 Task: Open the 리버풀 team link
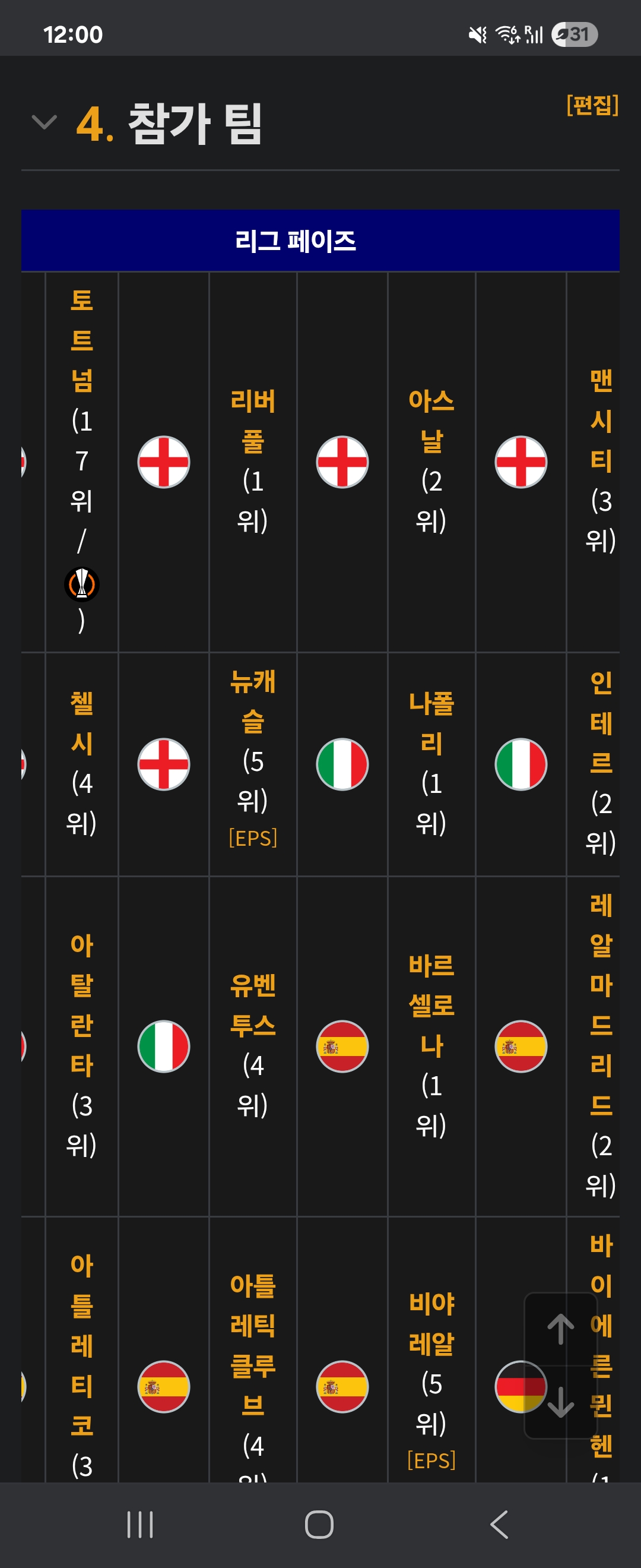[x=253, y=421]
